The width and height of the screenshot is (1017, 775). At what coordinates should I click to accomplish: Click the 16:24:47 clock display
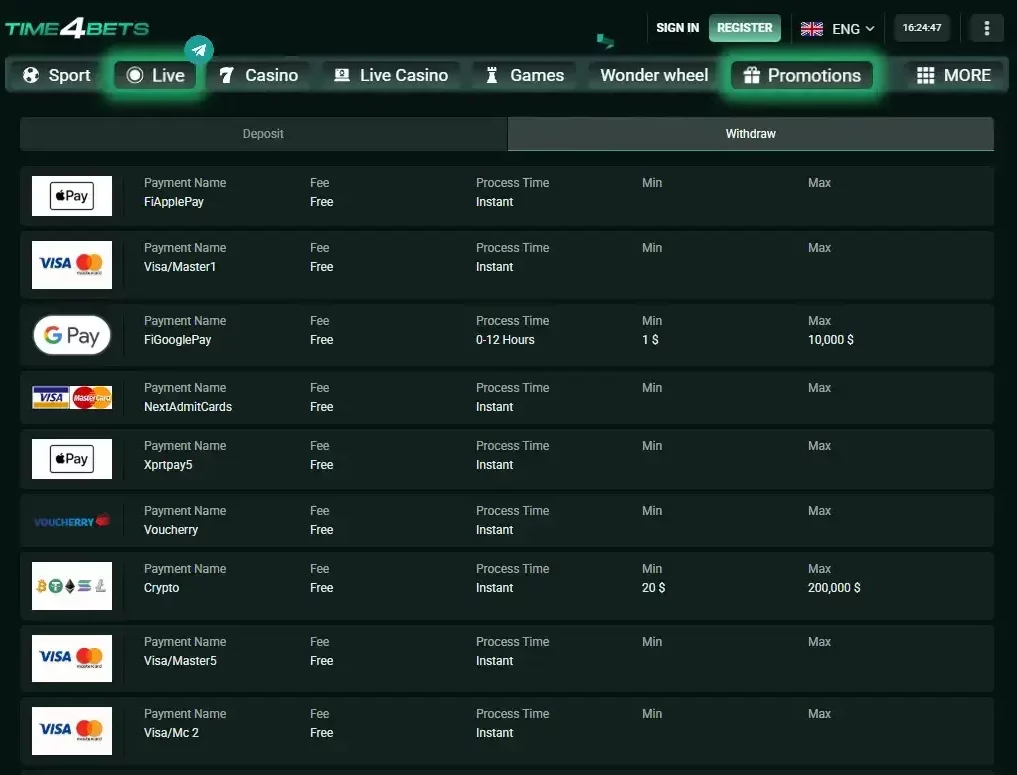coord(922,28)
